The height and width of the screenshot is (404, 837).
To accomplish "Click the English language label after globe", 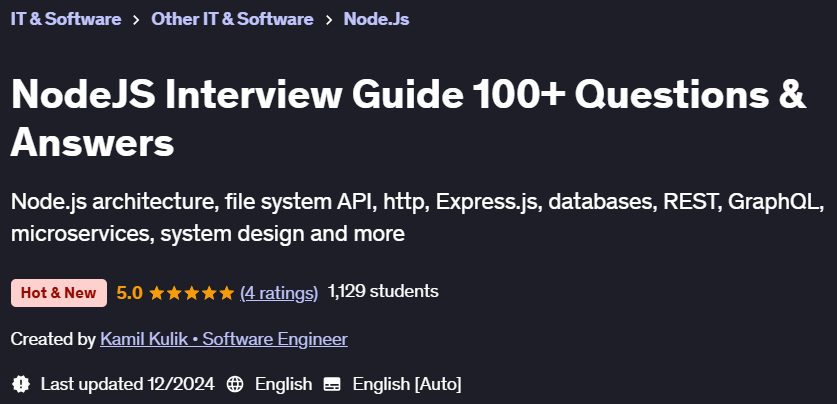I will 283,384.
